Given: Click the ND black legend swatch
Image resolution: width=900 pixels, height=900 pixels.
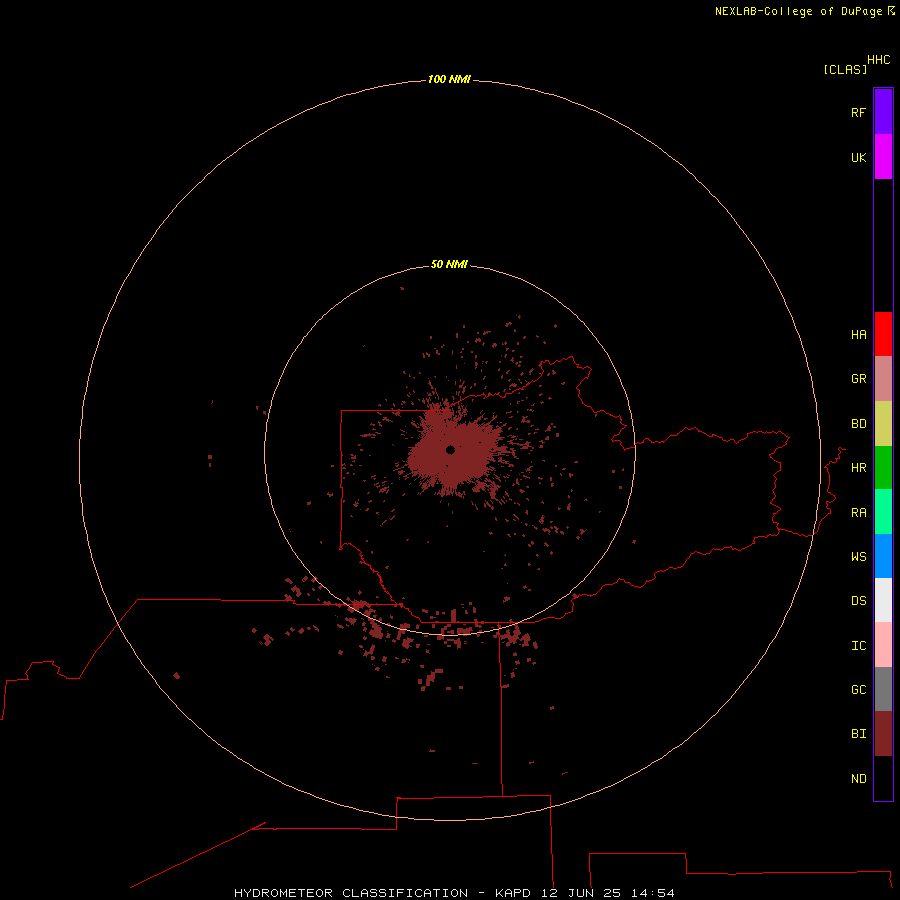Looking at the screenshot, I should tap(883, 778).
